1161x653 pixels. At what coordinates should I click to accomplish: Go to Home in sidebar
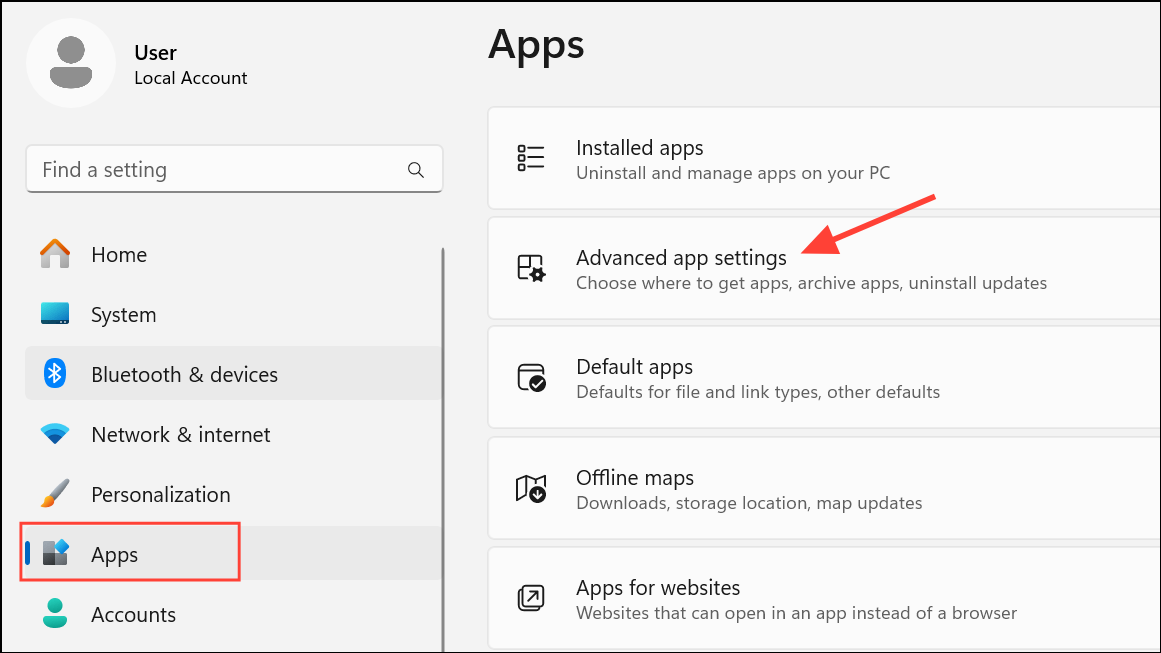(118, 255)
